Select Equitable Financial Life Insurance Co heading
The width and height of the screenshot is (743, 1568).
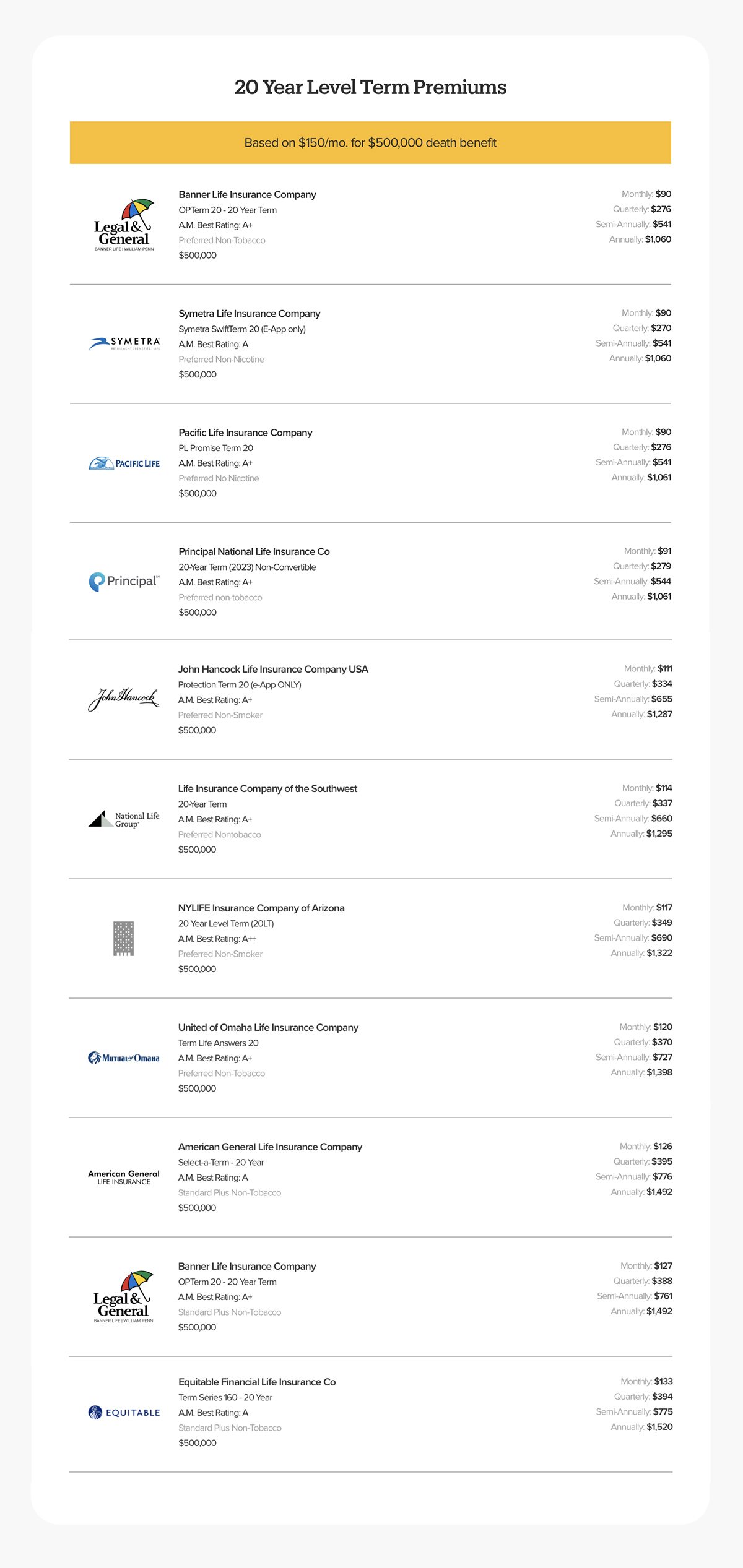click(257, 1382)
